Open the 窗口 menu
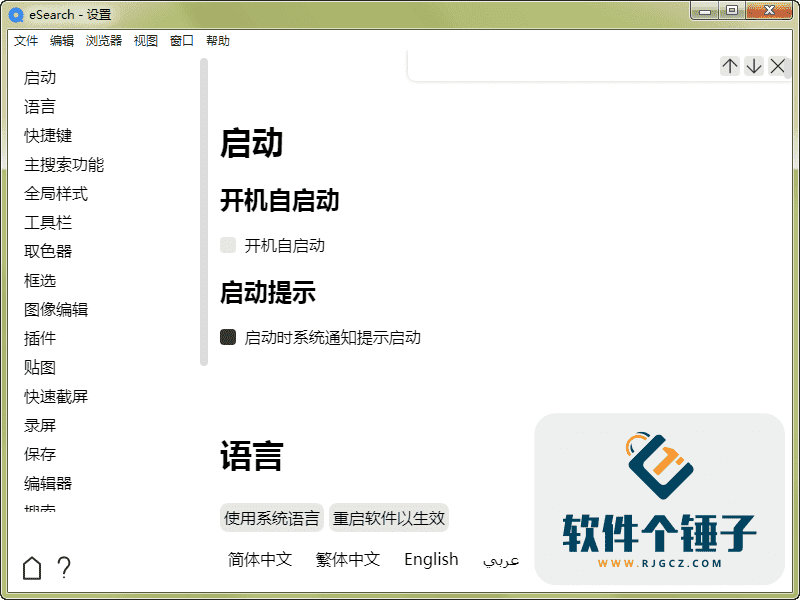Image resolution: width=800 pixels, height=600 pixels. pos(180,40)
